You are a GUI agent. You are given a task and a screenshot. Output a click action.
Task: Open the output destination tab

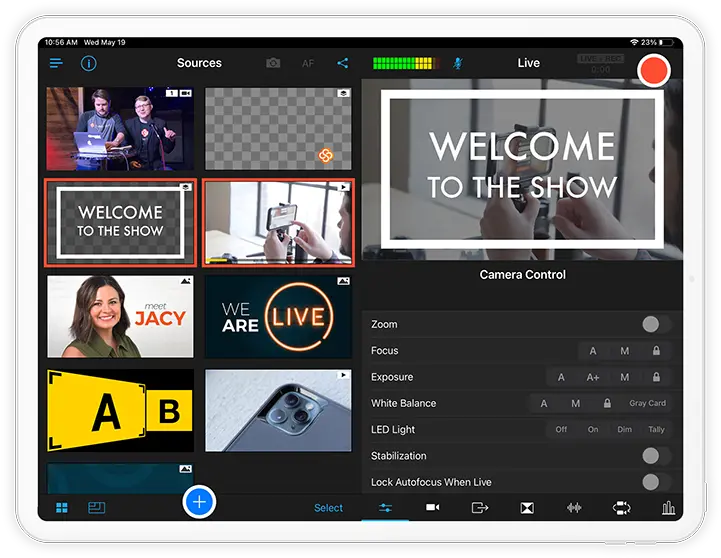480,508
